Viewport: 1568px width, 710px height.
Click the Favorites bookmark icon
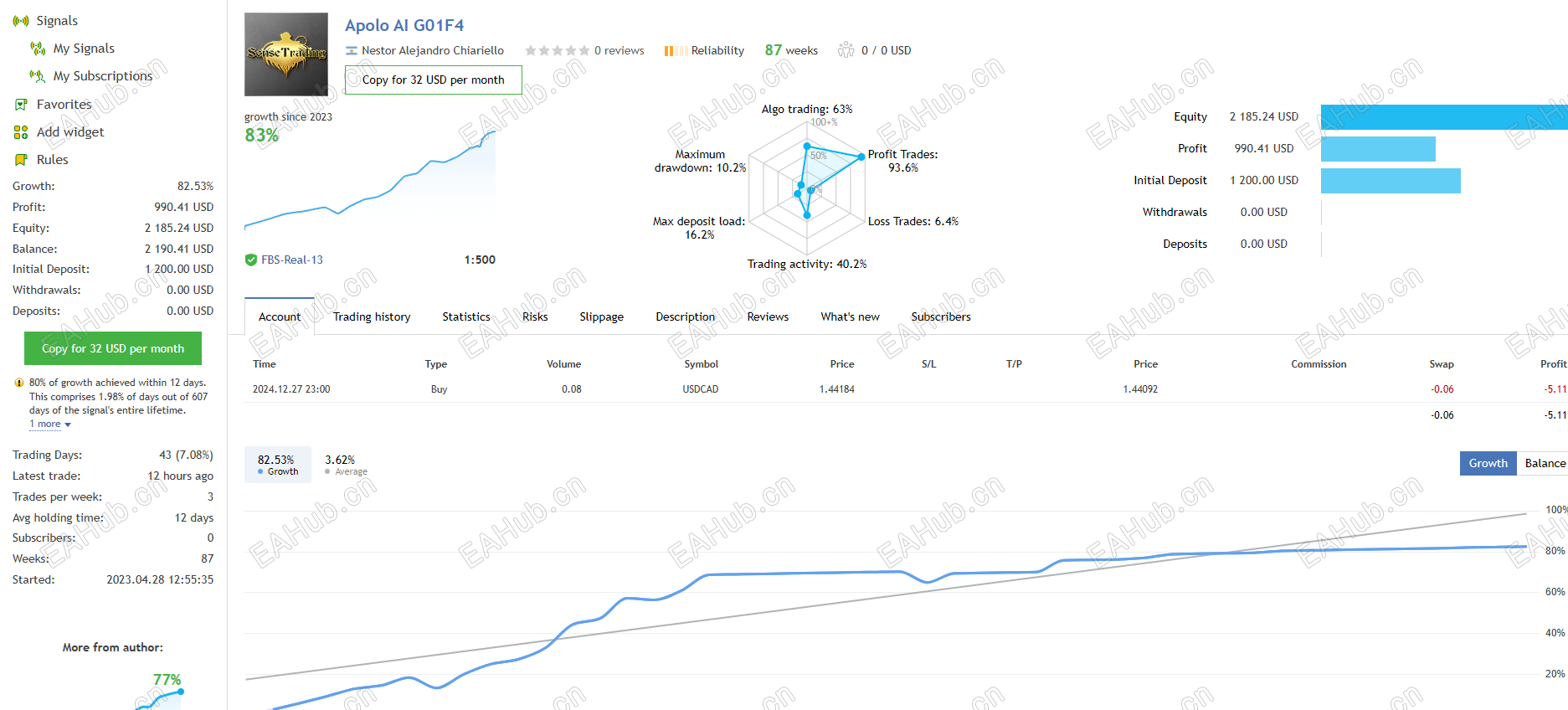pos(21,105)
